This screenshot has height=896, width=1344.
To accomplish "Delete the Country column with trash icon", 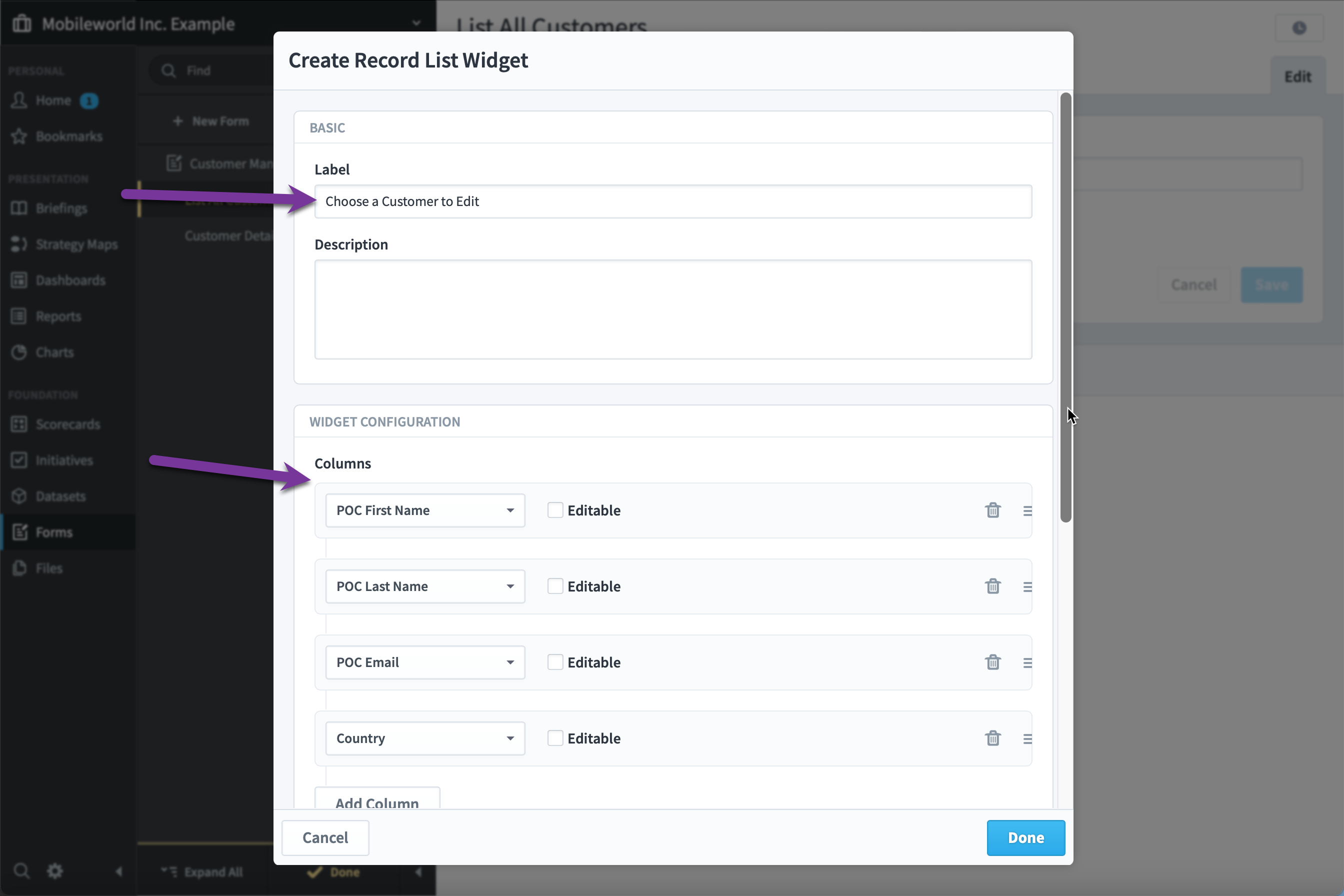I will (993, 738).
